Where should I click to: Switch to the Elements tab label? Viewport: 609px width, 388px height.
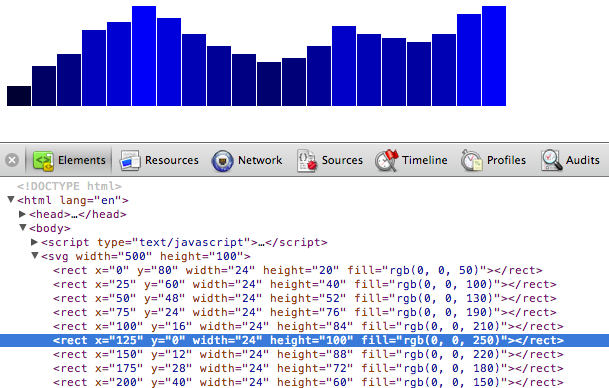tap(82, 160)
